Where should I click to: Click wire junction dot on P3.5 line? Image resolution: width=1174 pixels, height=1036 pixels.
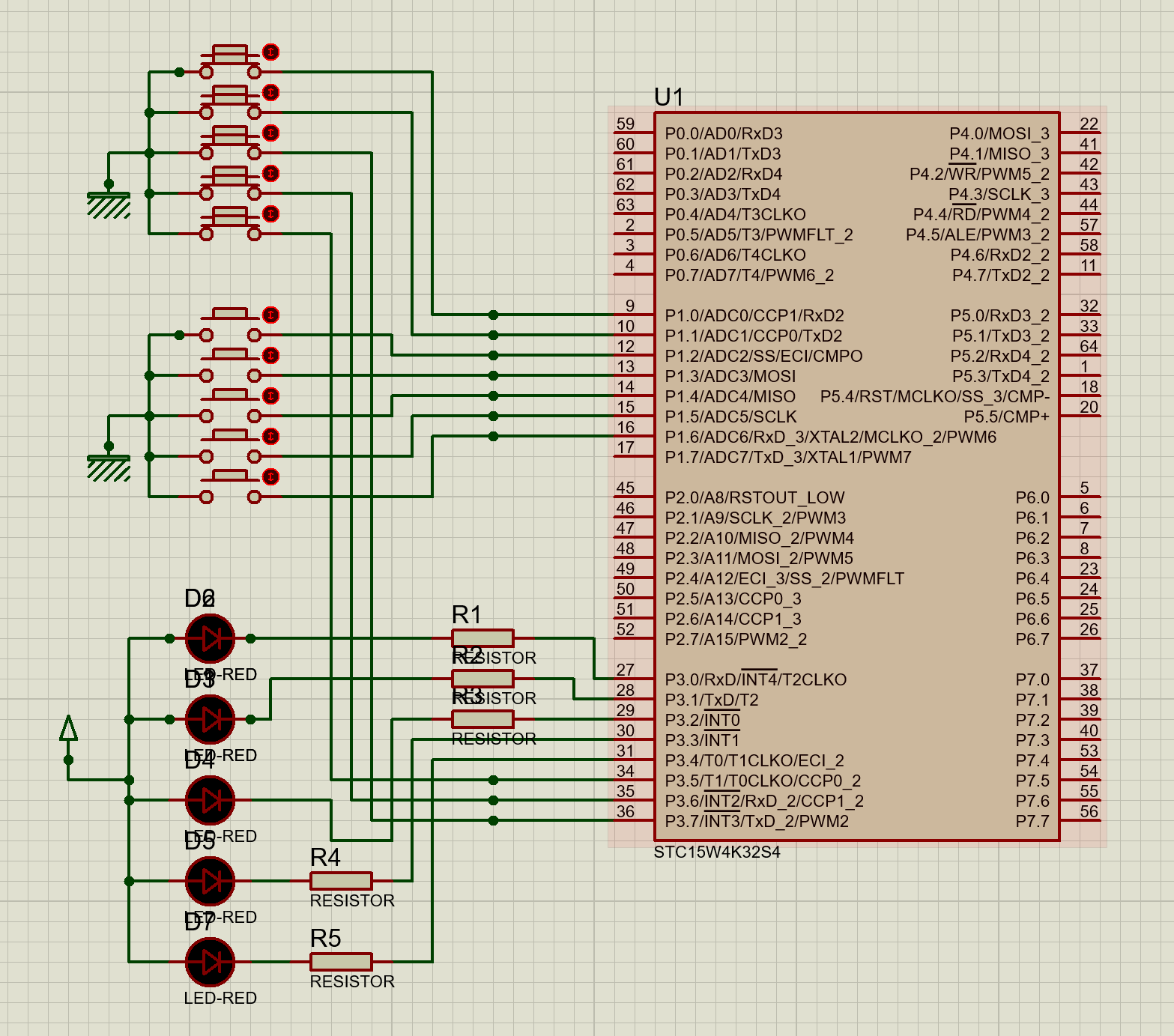[x=493, y=780]
